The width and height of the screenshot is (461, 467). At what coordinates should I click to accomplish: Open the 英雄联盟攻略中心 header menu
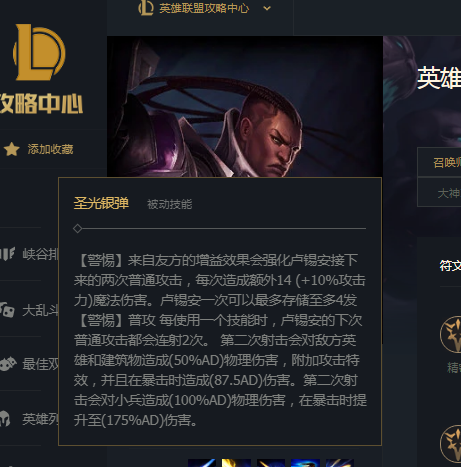click(204, 8)
